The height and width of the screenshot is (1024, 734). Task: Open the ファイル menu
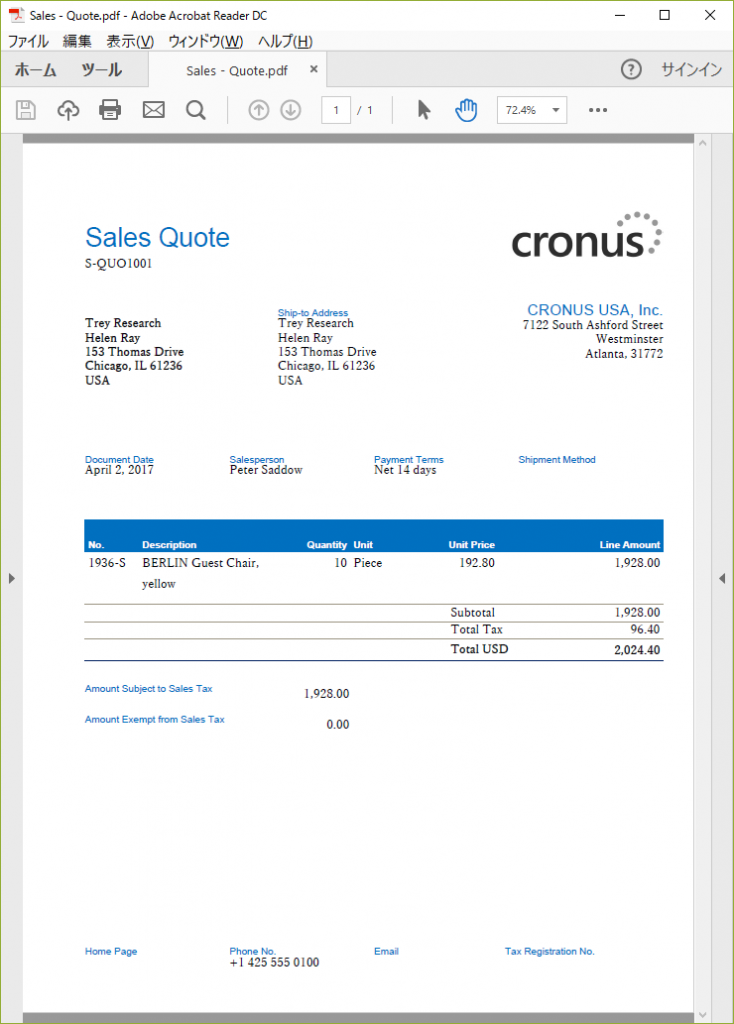coord(28,41)
